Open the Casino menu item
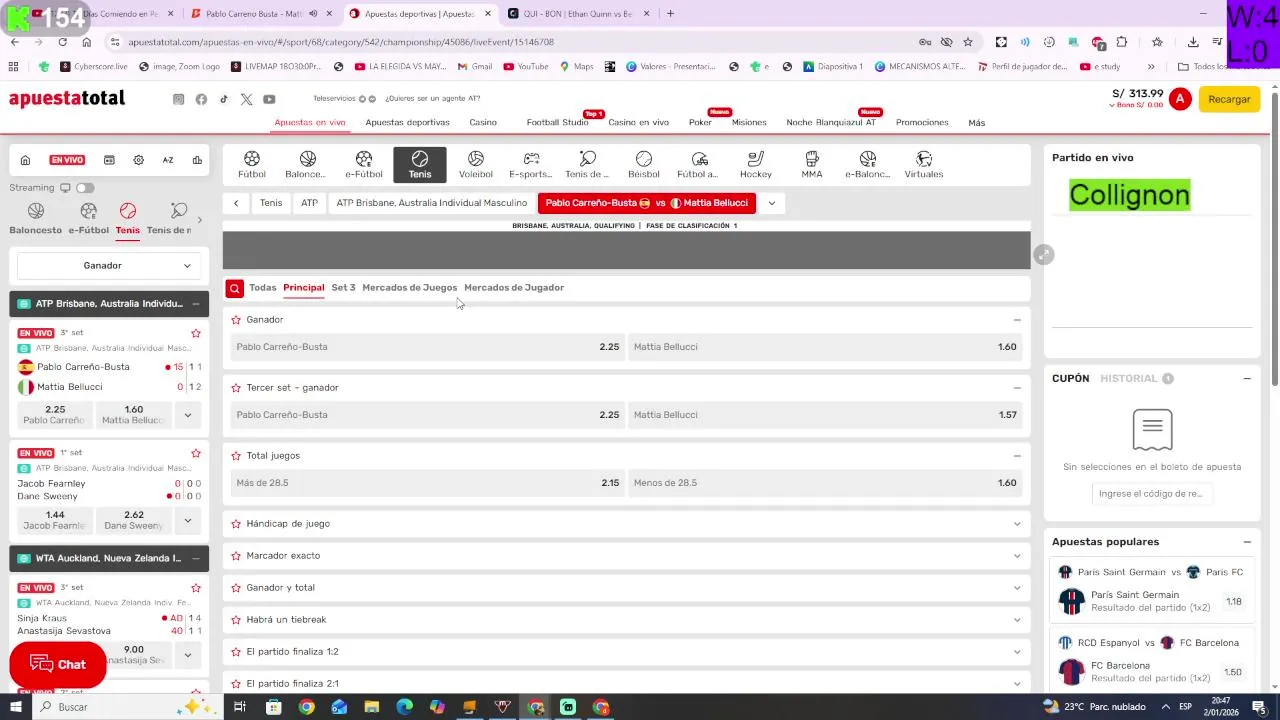Screen dimensions: 1280x720 pyautogui.click(x=483, y=122)
